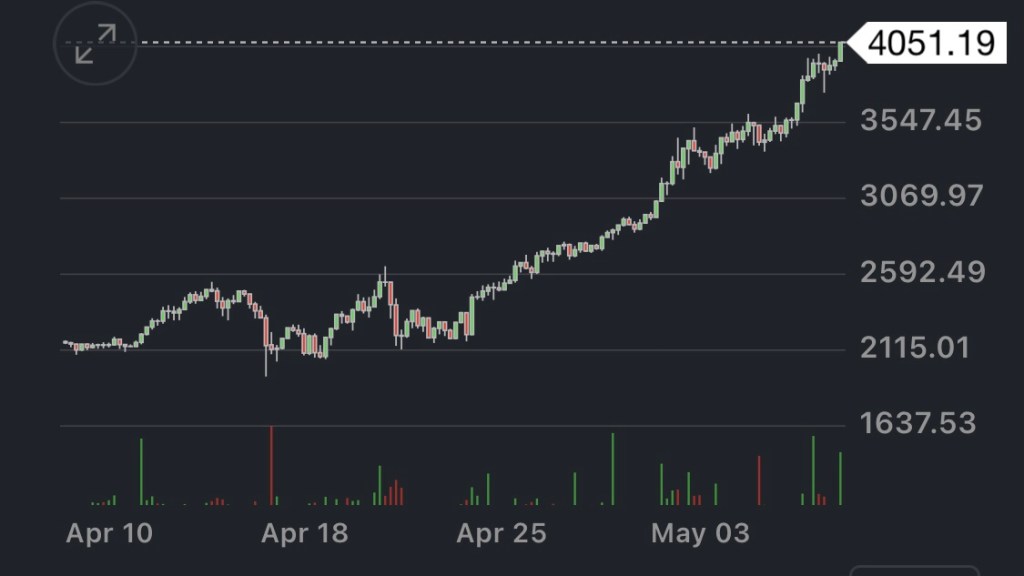Click the Apr 10 date label
The image size is (1024, 576).
click(110, 533)
